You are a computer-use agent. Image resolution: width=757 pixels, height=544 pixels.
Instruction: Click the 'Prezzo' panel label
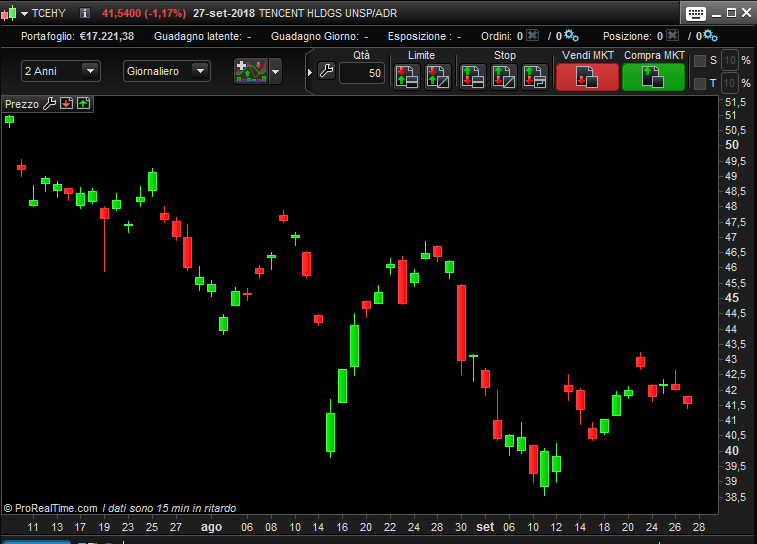[22, 104]
